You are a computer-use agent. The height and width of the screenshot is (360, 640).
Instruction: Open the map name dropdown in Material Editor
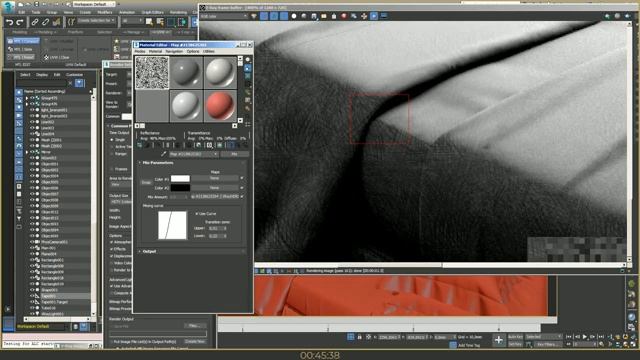[x=194, y=154]
